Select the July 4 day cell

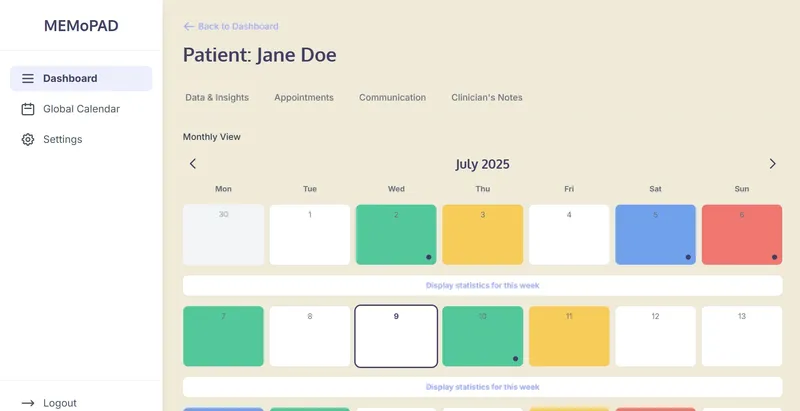[569, 235]
